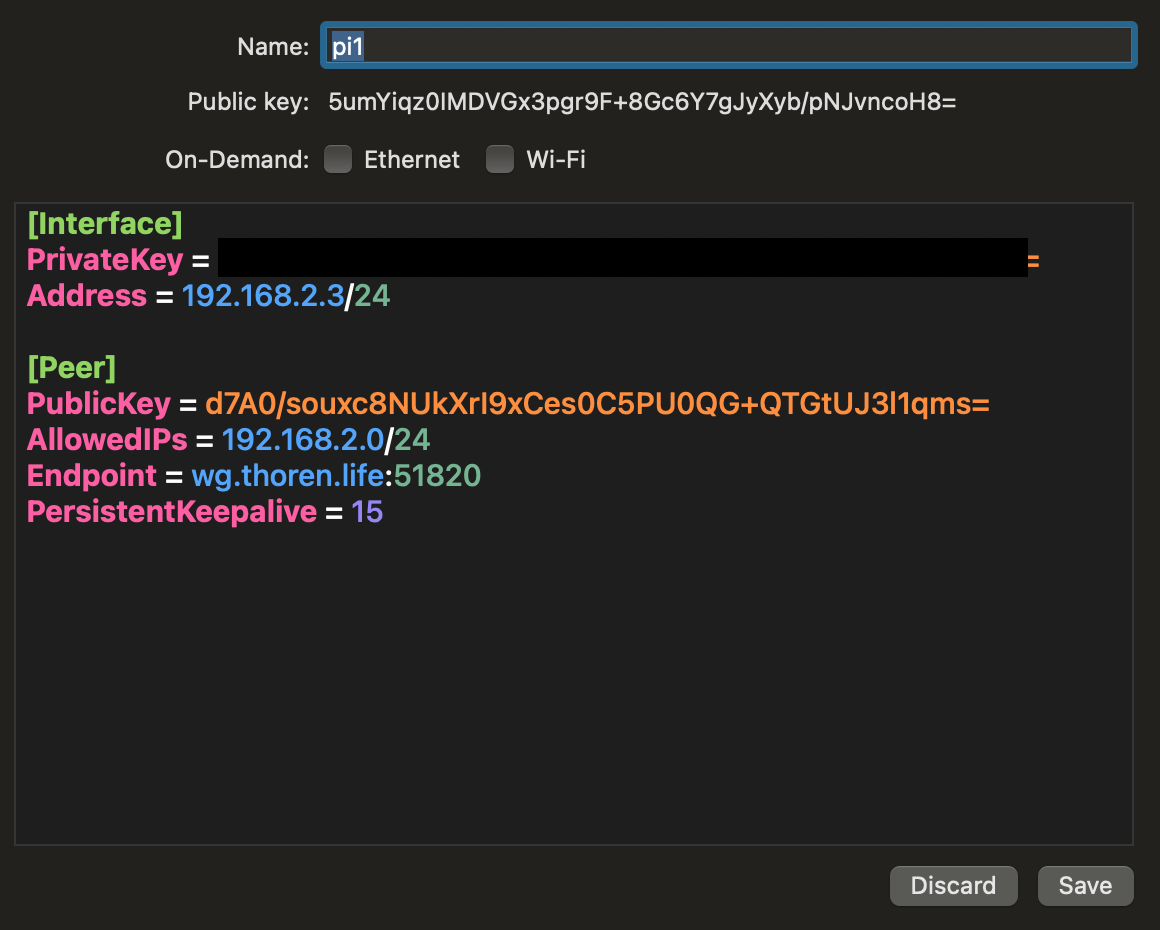Click the Ethernet label text
Image resolution: width=1160 pixels, height=930 pixels.
pyautogui.click(x=411, y=160)
